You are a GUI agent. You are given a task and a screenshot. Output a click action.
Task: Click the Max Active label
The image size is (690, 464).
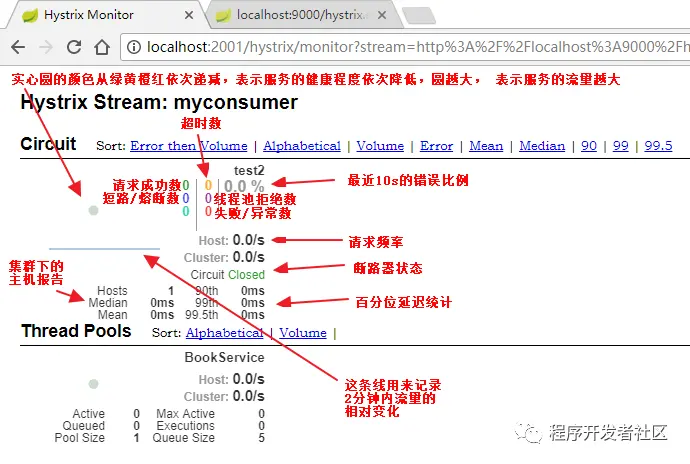click(x=185, y=414)
